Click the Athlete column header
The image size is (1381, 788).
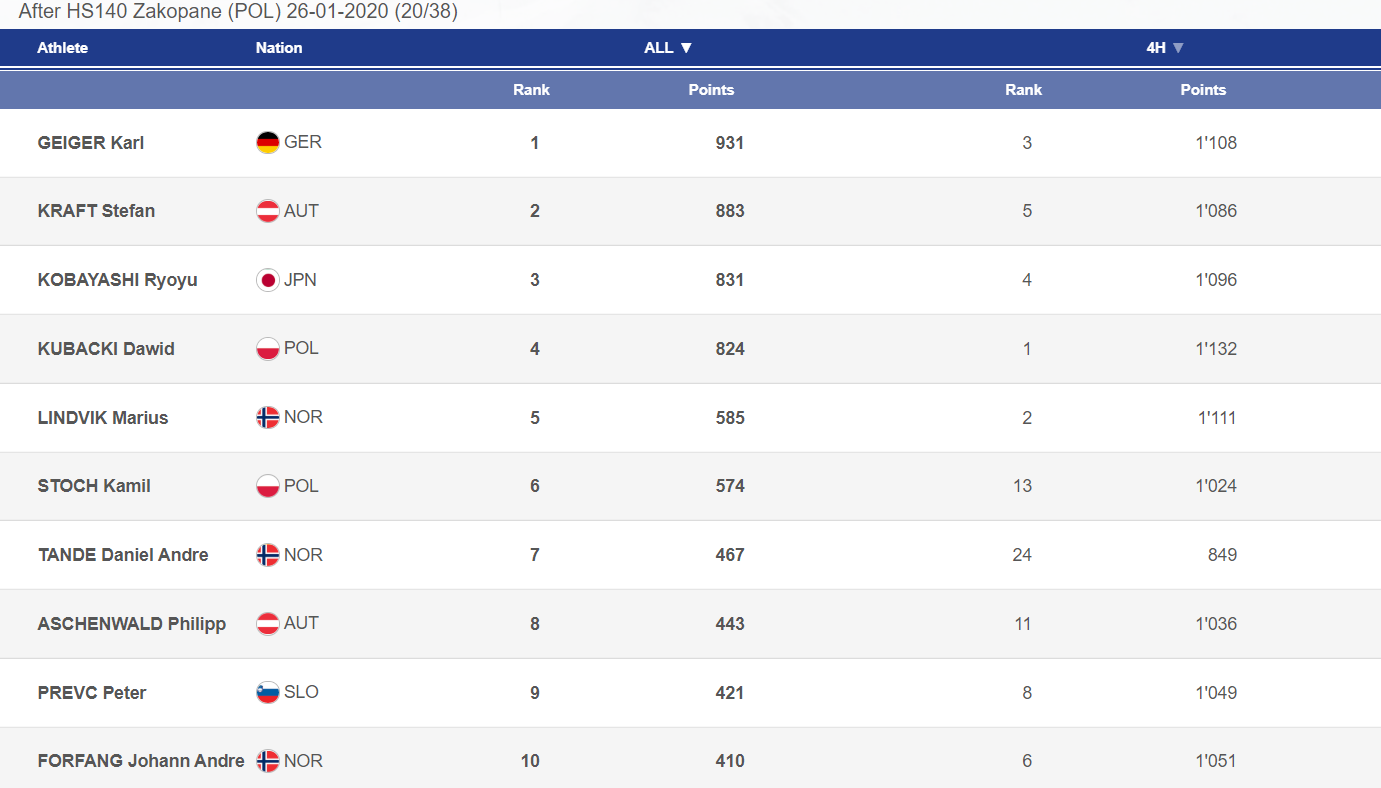point(63,48)
